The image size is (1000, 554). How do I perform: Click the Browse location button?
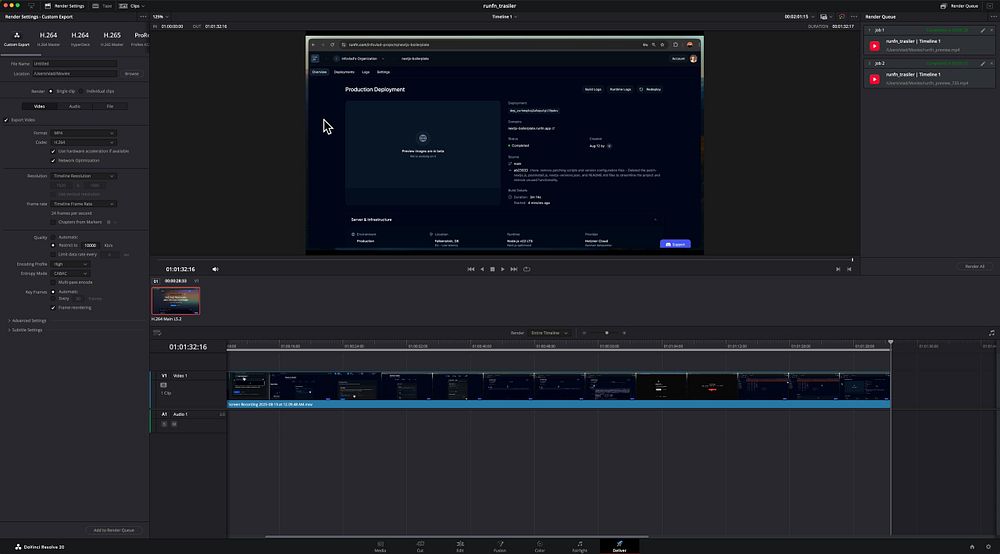131,74
